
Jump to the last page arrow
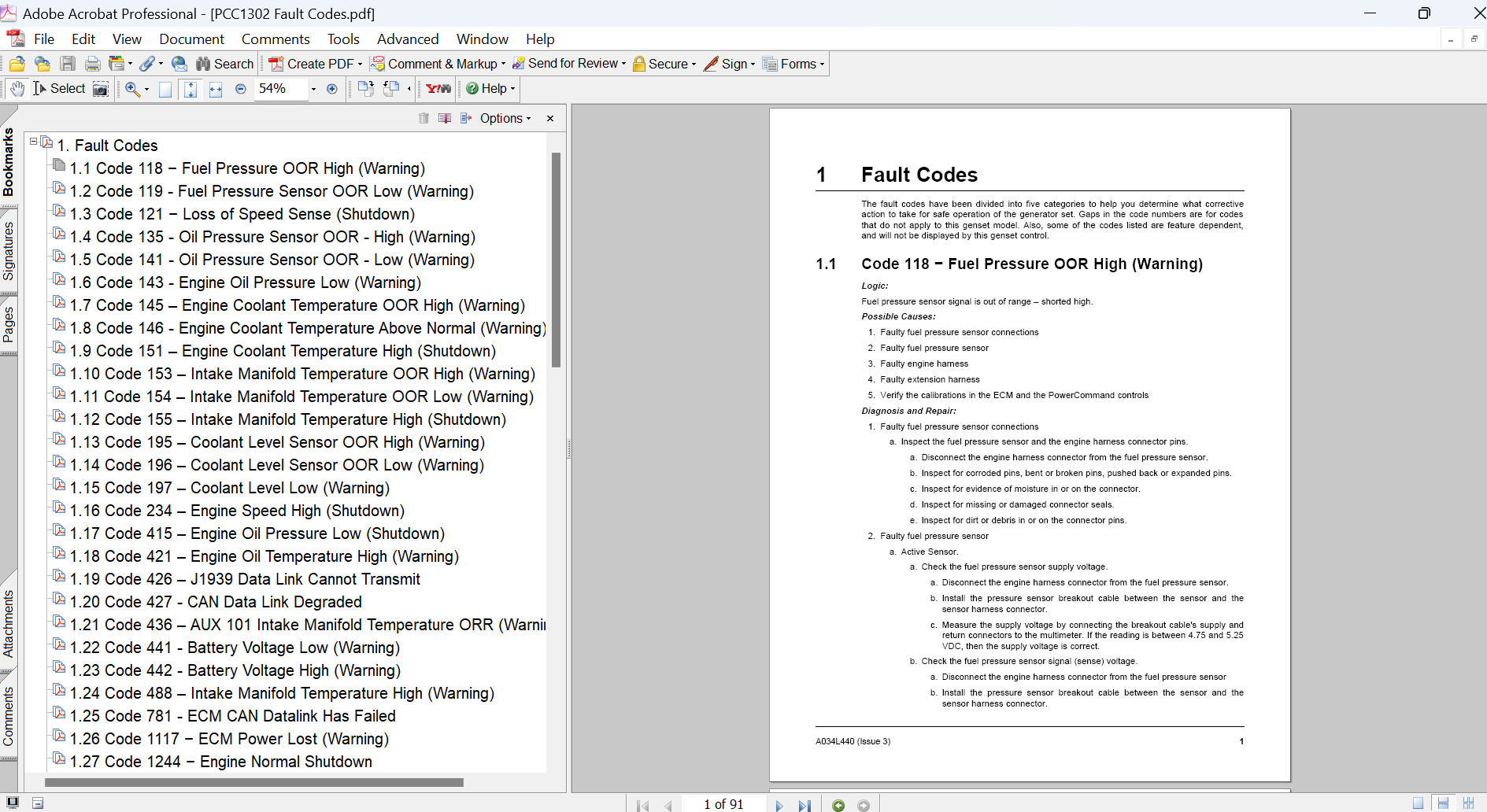coord(804,805)
